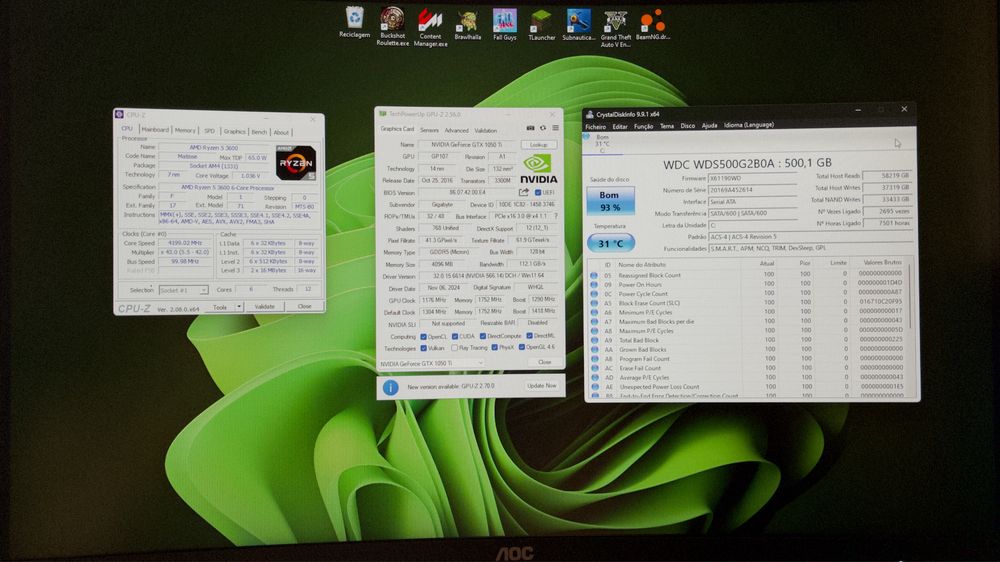Click the Tools button in CPU-Z
This screenshot has width=1000, height=562.
(220, 307)
